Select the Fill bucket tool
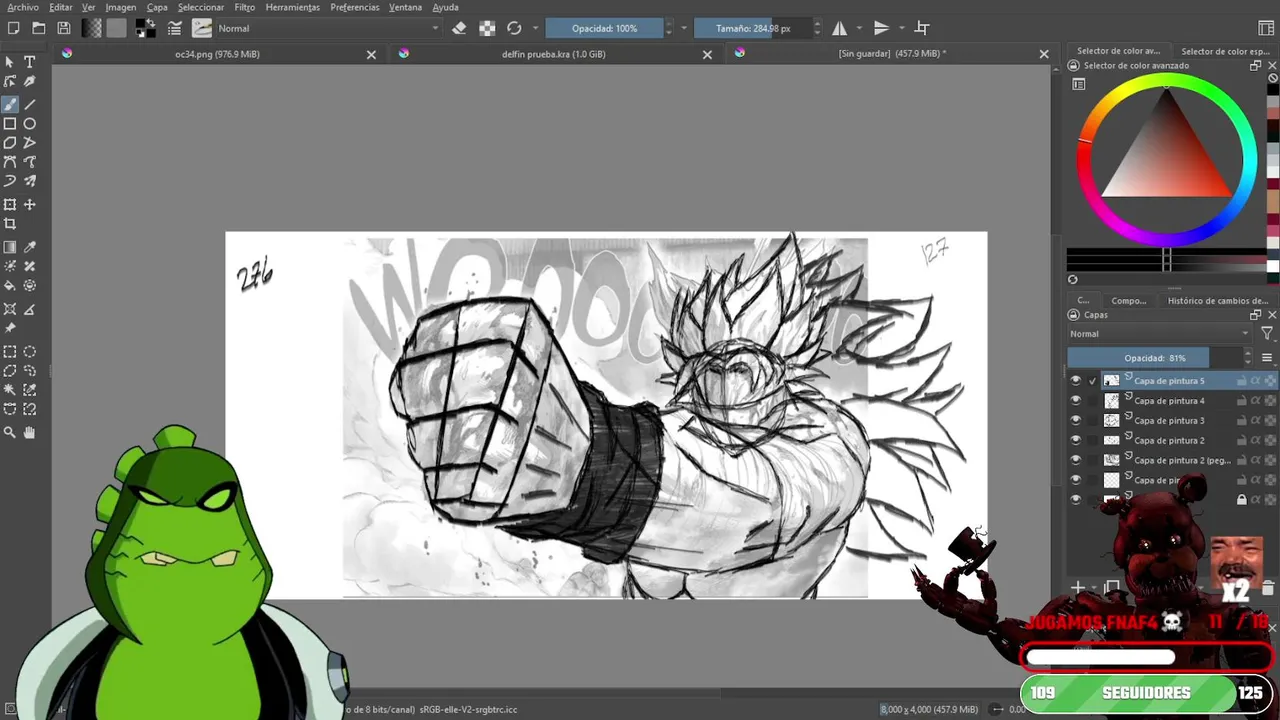The image size is (1280, 720). coord(10,286)
